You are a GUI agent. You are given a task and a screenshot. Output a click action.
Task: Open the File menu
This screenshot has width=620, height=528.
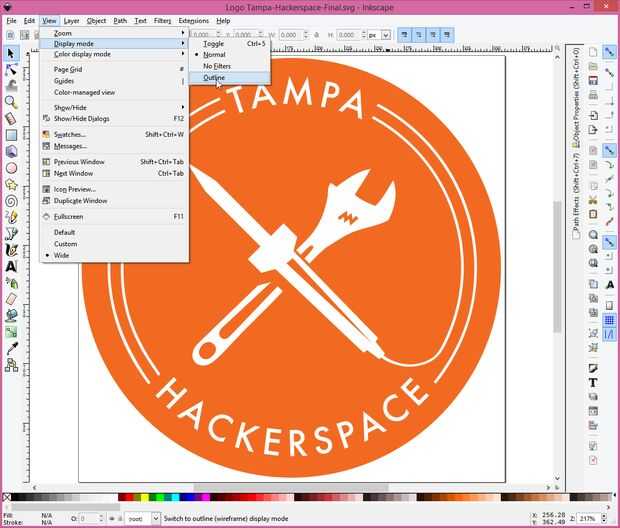pyautogui.click(x=11, y=21)
